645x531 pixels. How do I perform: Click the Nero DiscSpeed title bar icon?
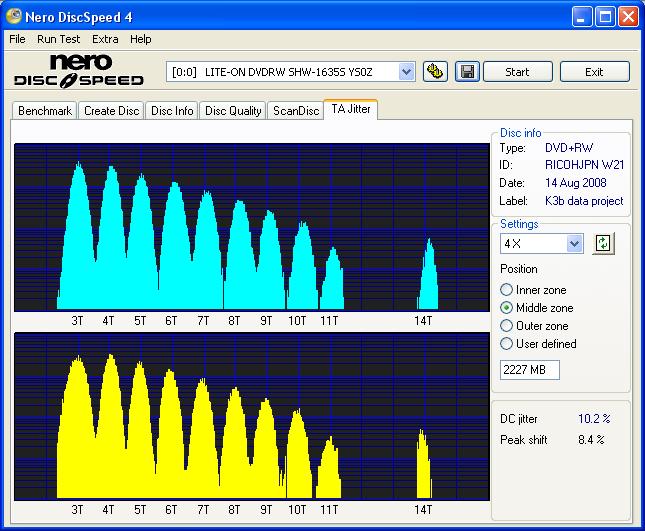14,16
